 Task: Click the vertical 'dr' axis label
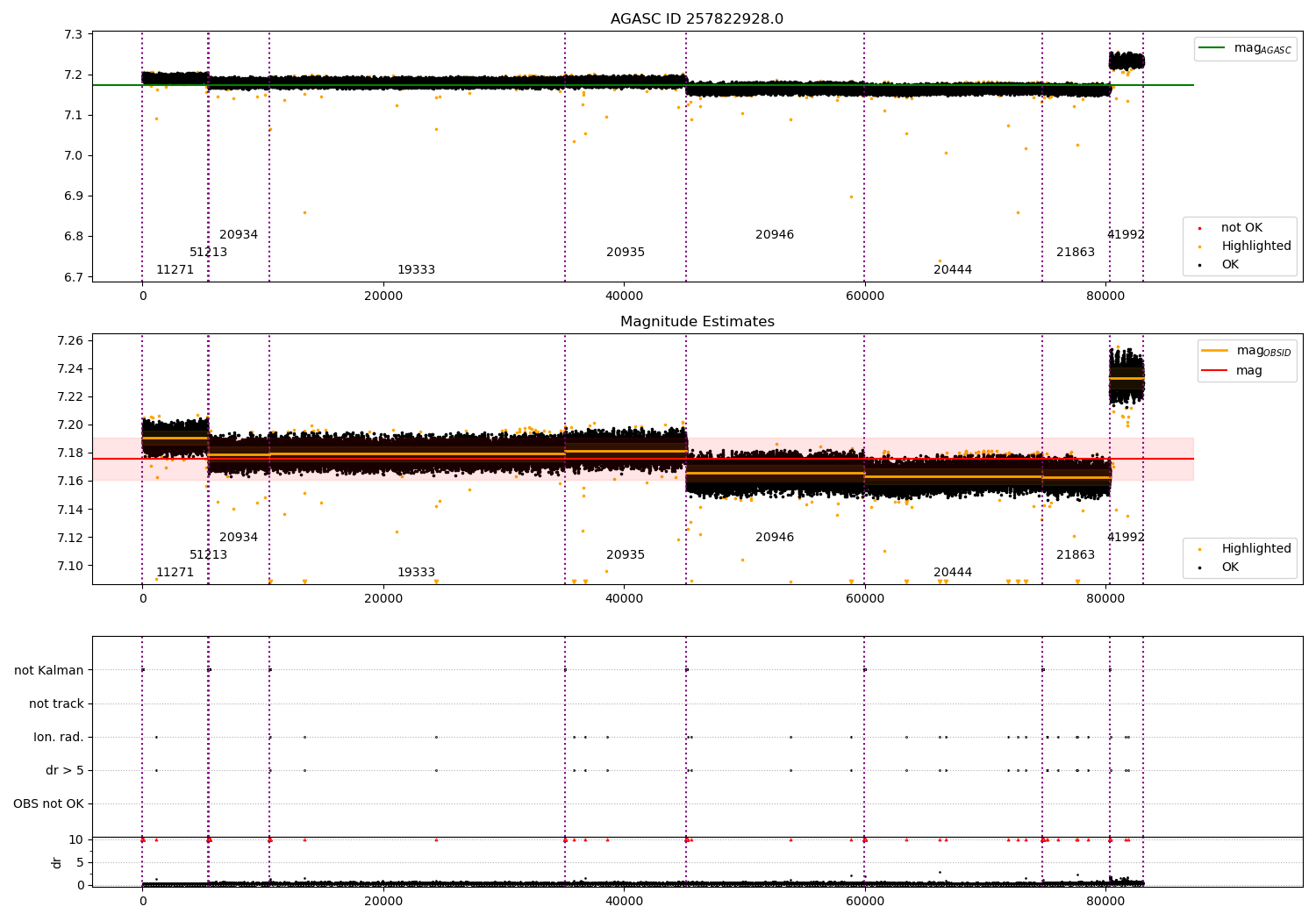[x=57, y=863]
